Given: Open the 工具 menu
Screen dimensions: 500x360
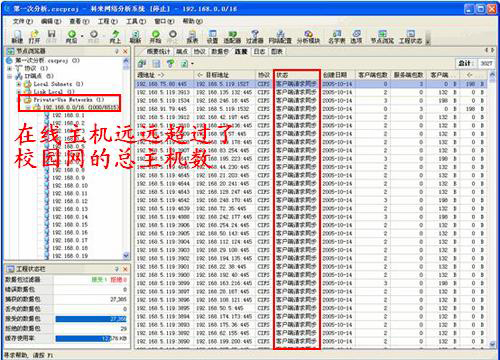Looking at the screenshot, I should point(136,21).
